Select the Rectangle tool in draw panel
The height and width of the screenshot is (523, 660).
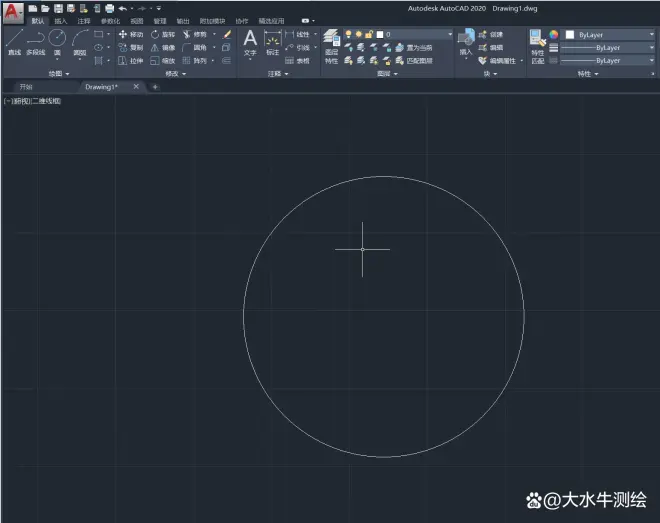[x=98, y=34]
